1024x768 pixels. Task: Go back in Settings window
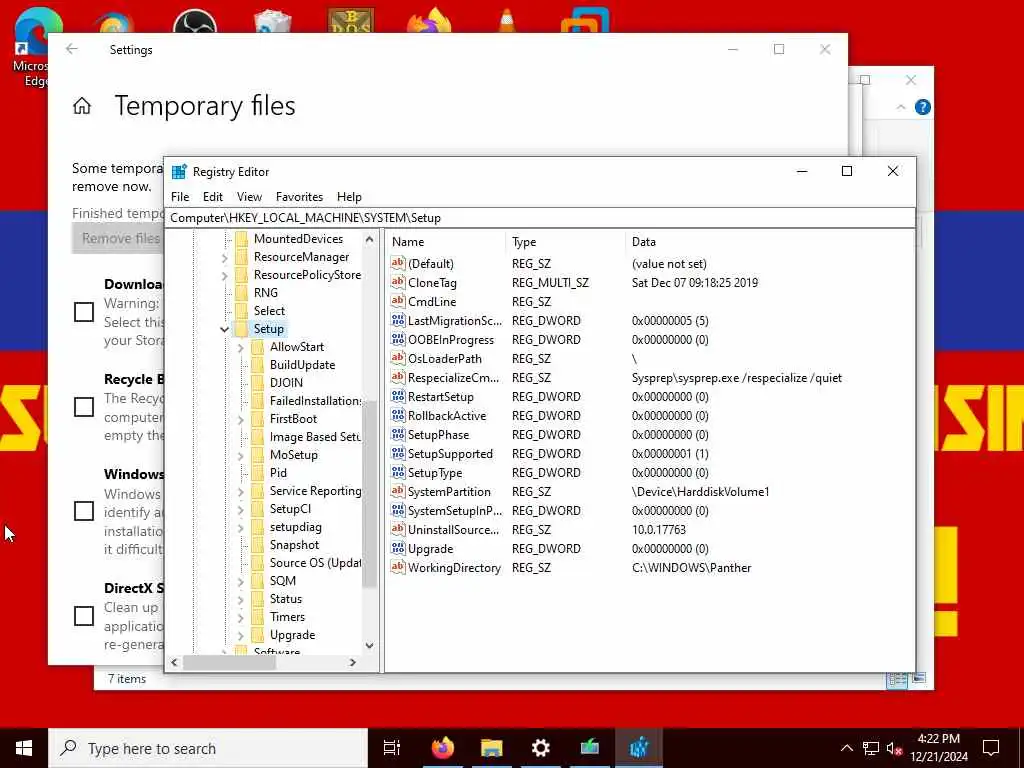(x=72, y=49)
